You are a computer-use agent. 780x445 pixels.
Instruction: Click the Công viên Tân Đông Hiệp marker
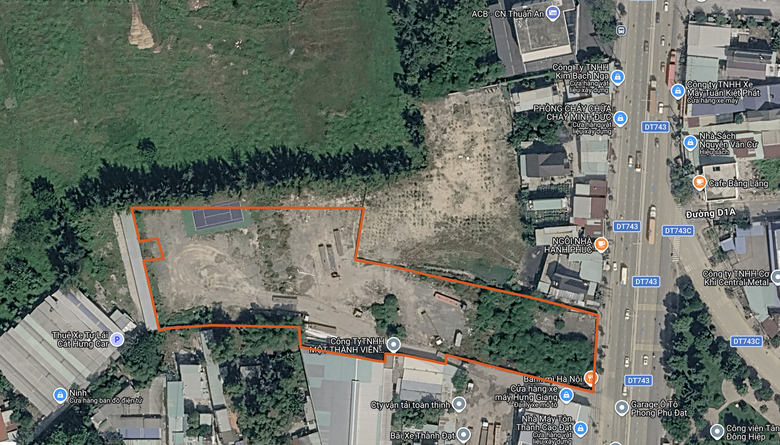tap(717, 431)
